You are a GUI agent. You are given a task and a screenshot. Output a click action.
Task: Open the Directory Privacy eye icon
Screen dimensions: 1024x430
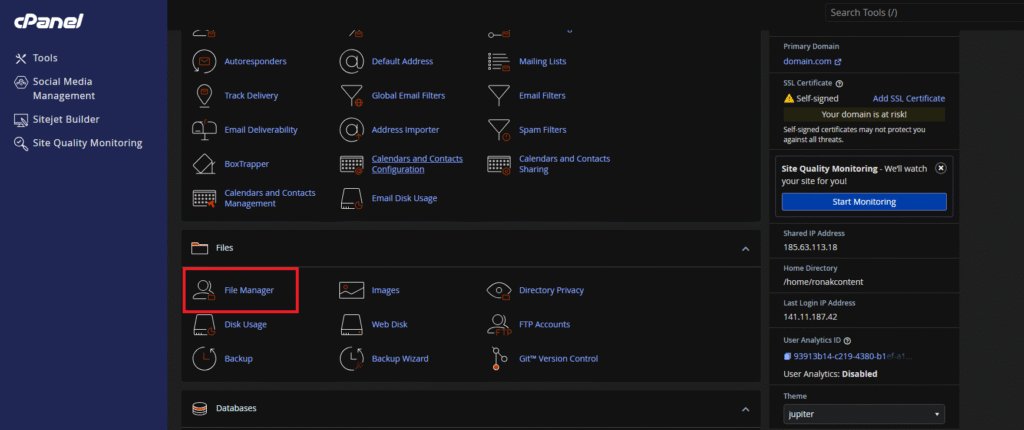(x=499, y=291)
